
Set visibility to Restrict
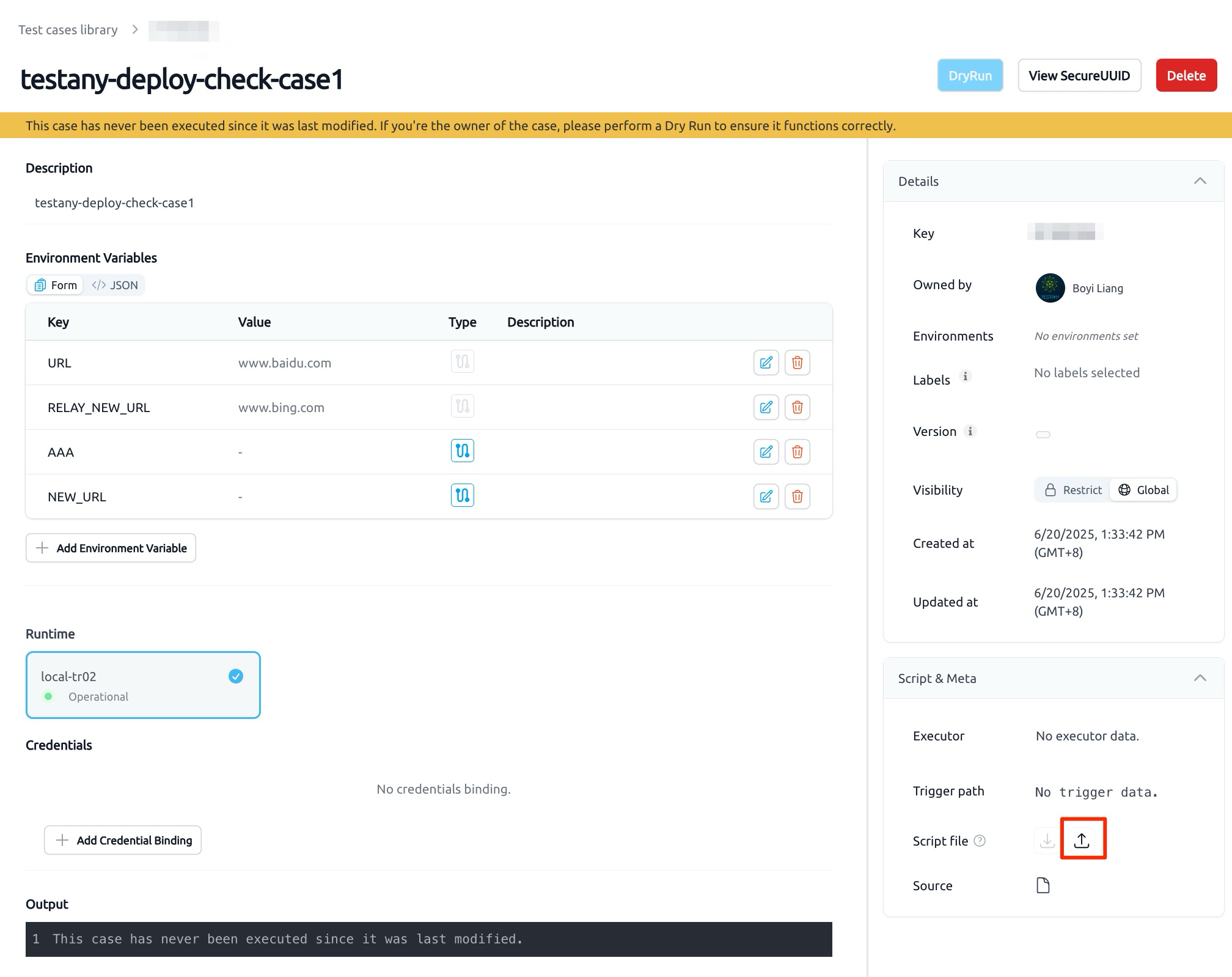point(1073,490)
